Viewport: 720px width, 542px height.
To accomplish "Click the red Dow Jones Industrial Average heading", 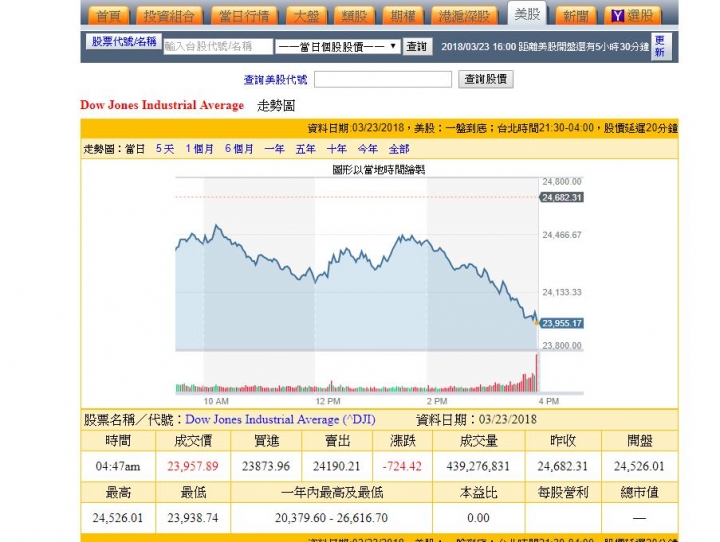I will [x=162, y=105].
